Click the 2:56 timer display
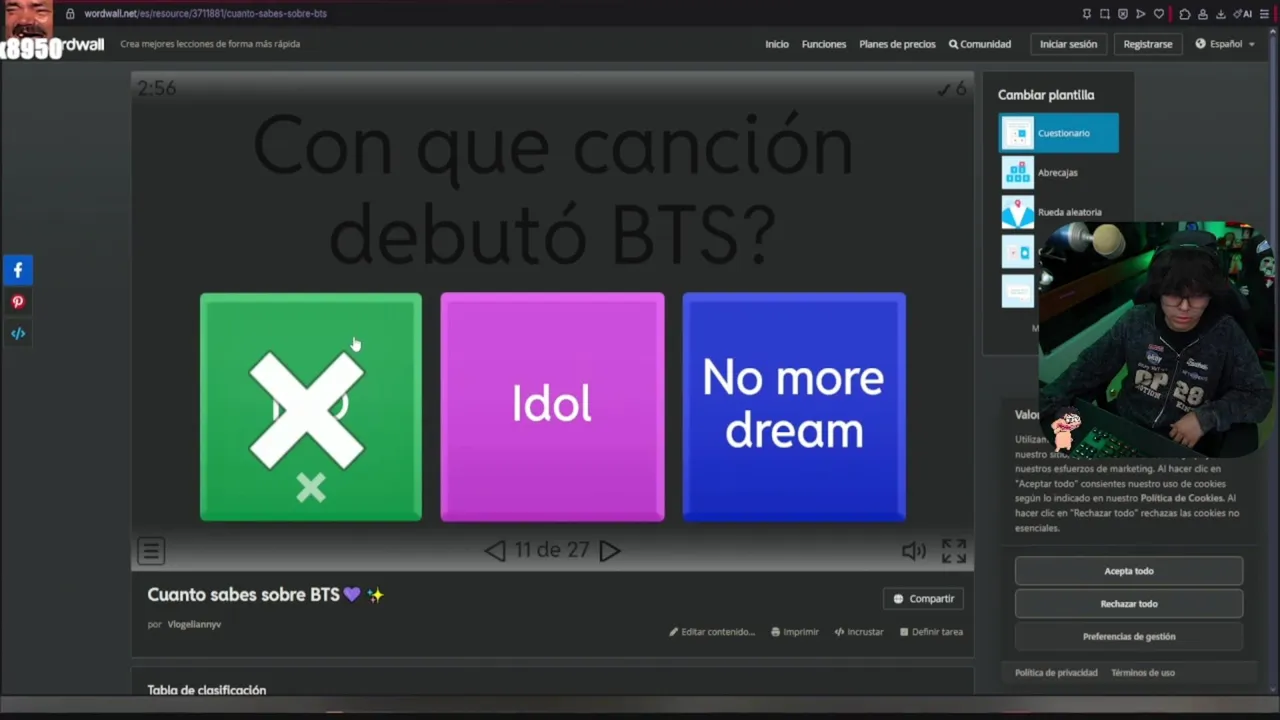This screenshot has width=1280, height=720. [x=157, y=88]
